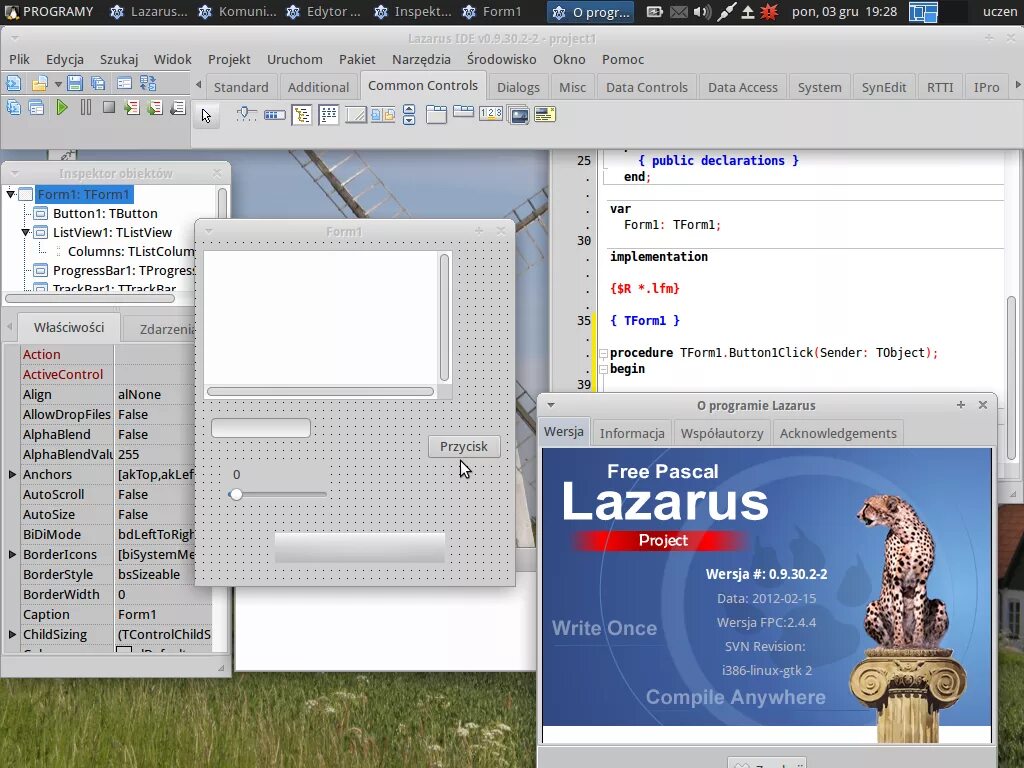Image resolution: width=1024 pixels, height=768 pixels.
Task: Collapse the Button1Click procedure code fold
Action: (602, 353)
